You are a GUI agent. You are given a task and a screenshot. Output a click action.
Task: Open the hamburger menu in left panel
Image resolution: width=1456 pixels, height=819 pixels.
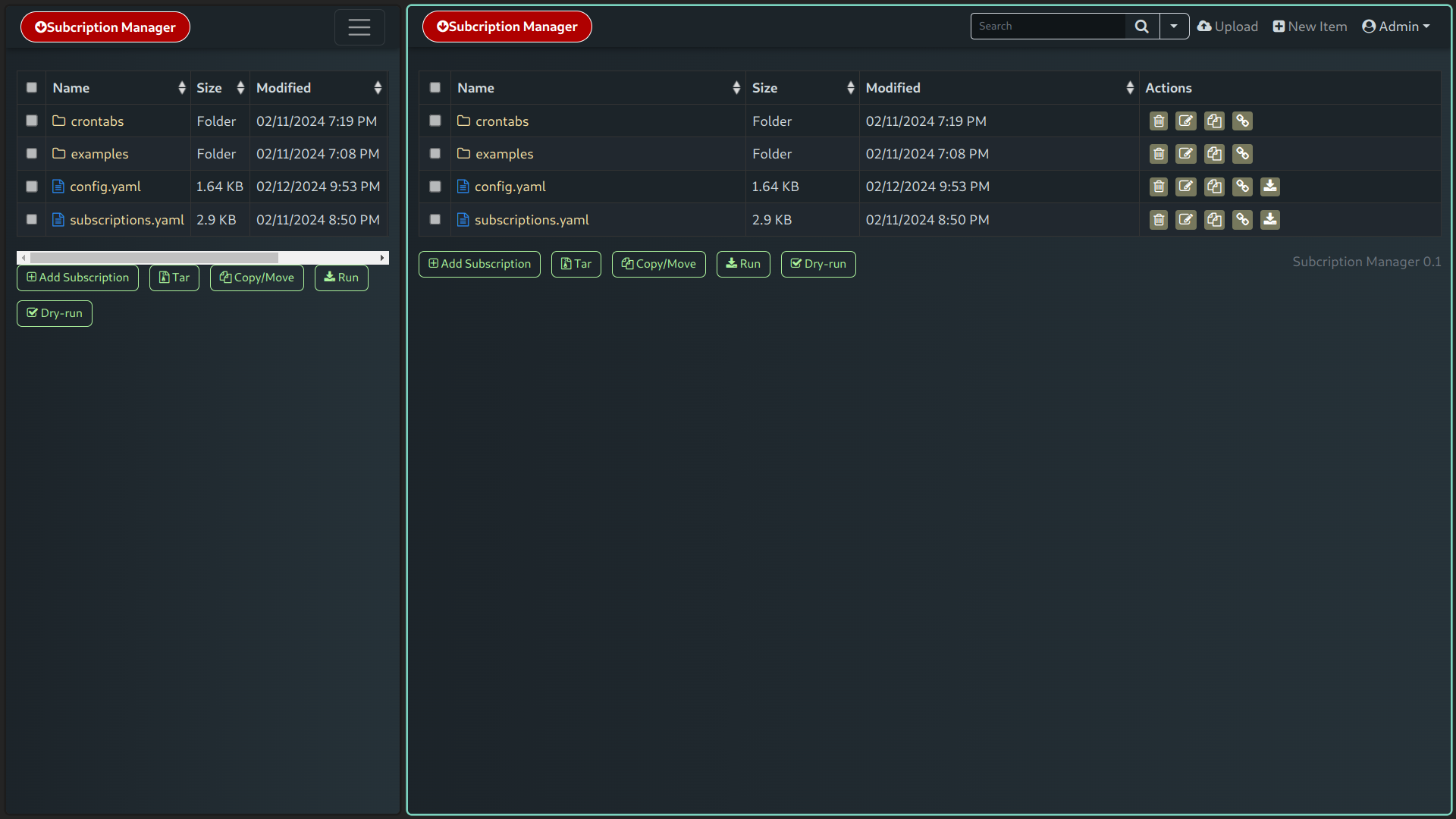click(x=359, y=27)
